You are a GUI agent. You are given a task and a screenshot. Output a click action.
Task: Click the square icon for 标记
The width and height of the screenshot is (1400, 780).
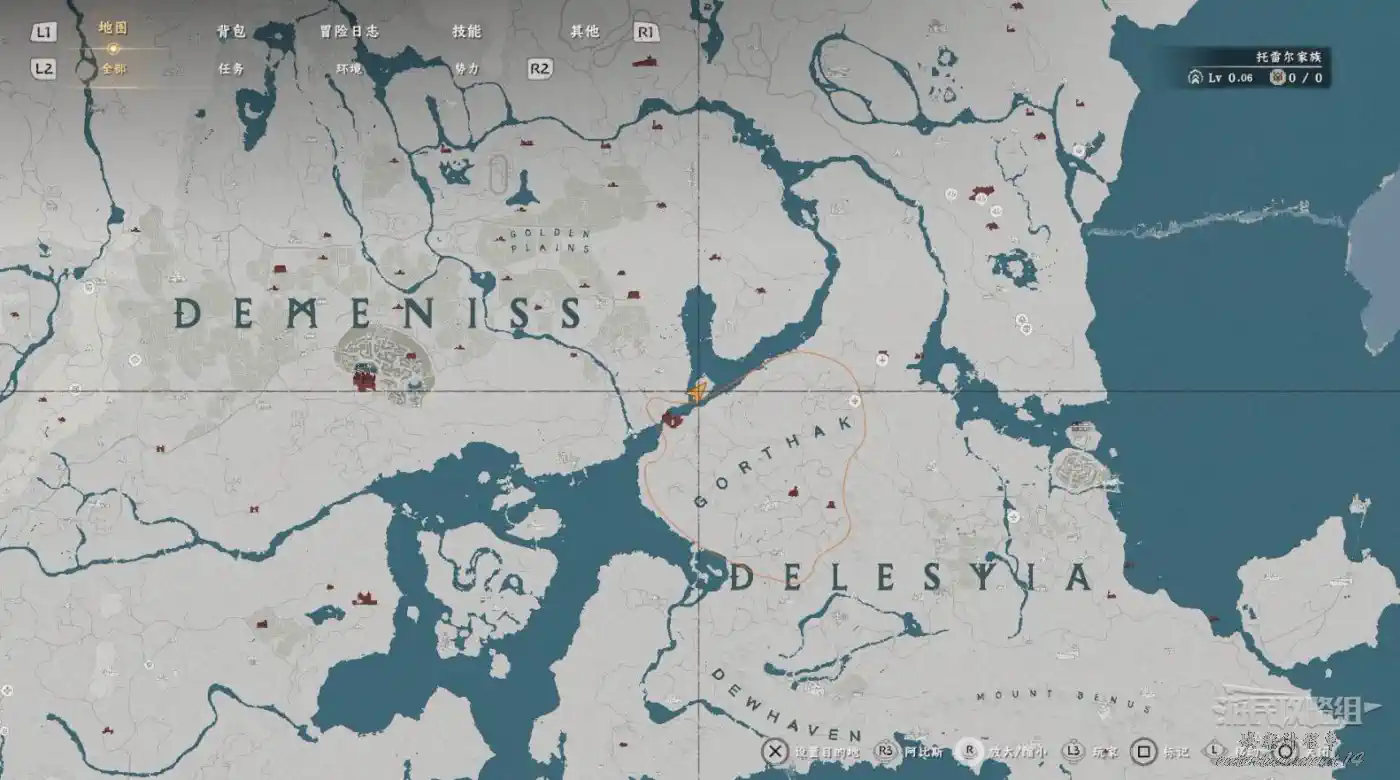1143,751
